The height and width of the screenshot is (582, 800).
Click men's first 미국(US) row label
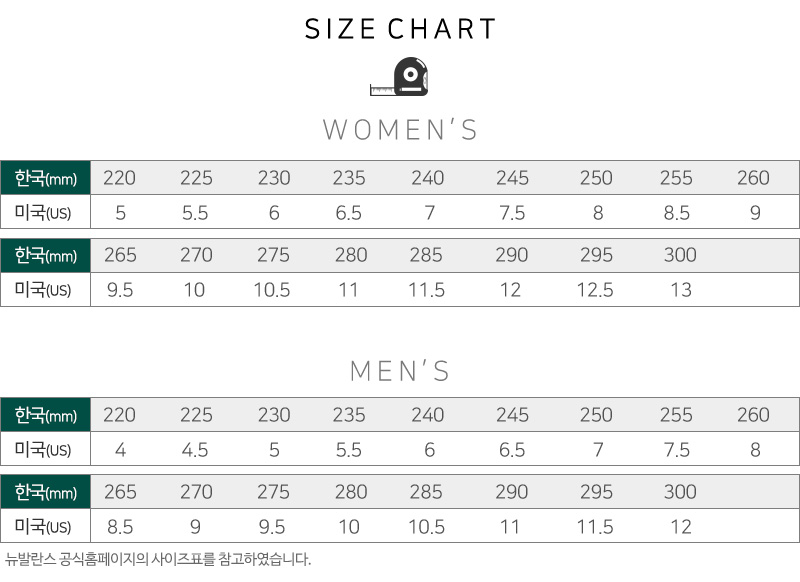pyautogui.click(x=43, y=449)
